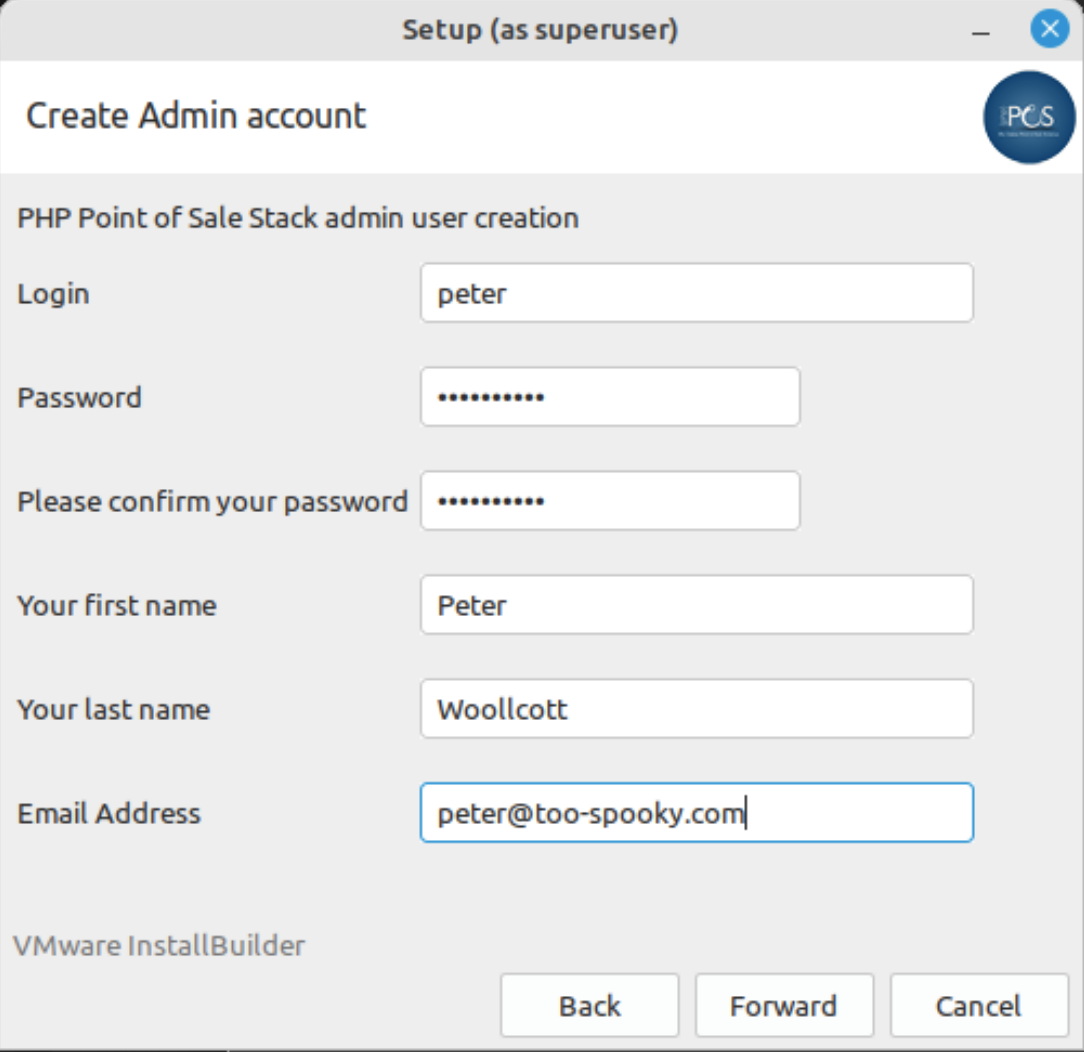
Task: Select the last name entry field
Action: (x=697, y=709)
